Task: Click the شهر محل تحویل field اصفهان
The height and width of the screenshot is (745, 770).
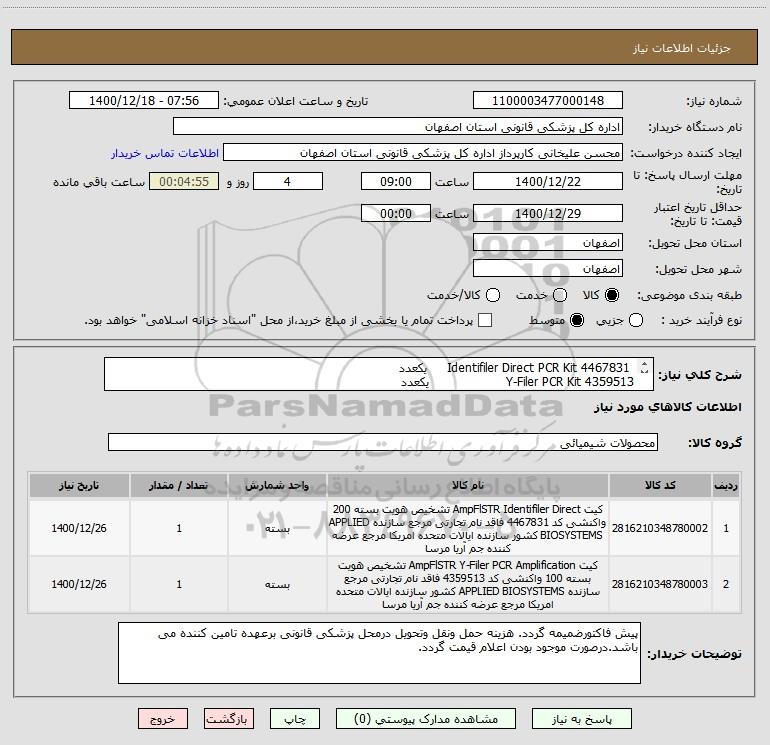Action: tap(548, 269)
